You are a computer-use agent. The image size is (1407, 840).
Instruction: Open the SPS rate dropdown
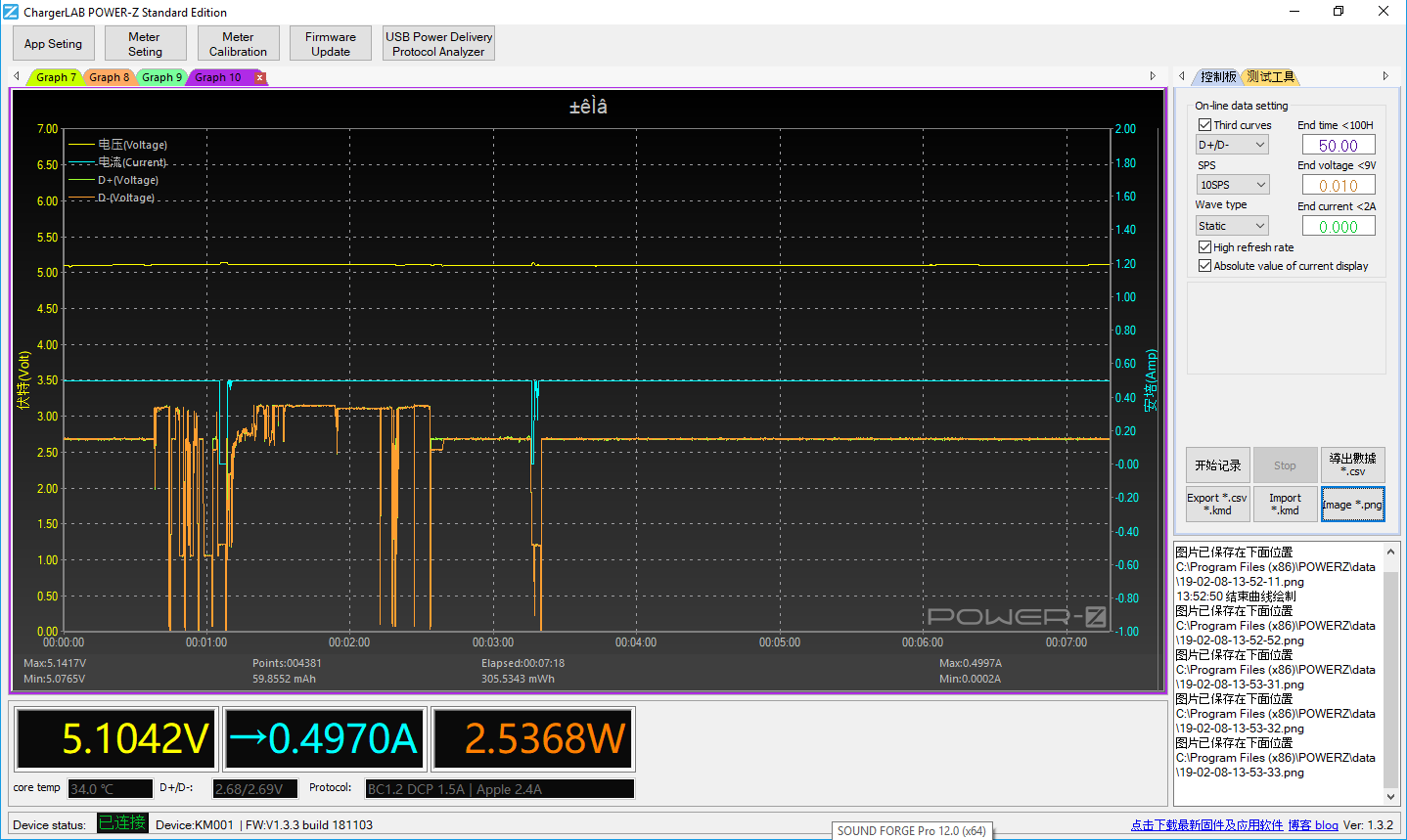pos(1232,185)
